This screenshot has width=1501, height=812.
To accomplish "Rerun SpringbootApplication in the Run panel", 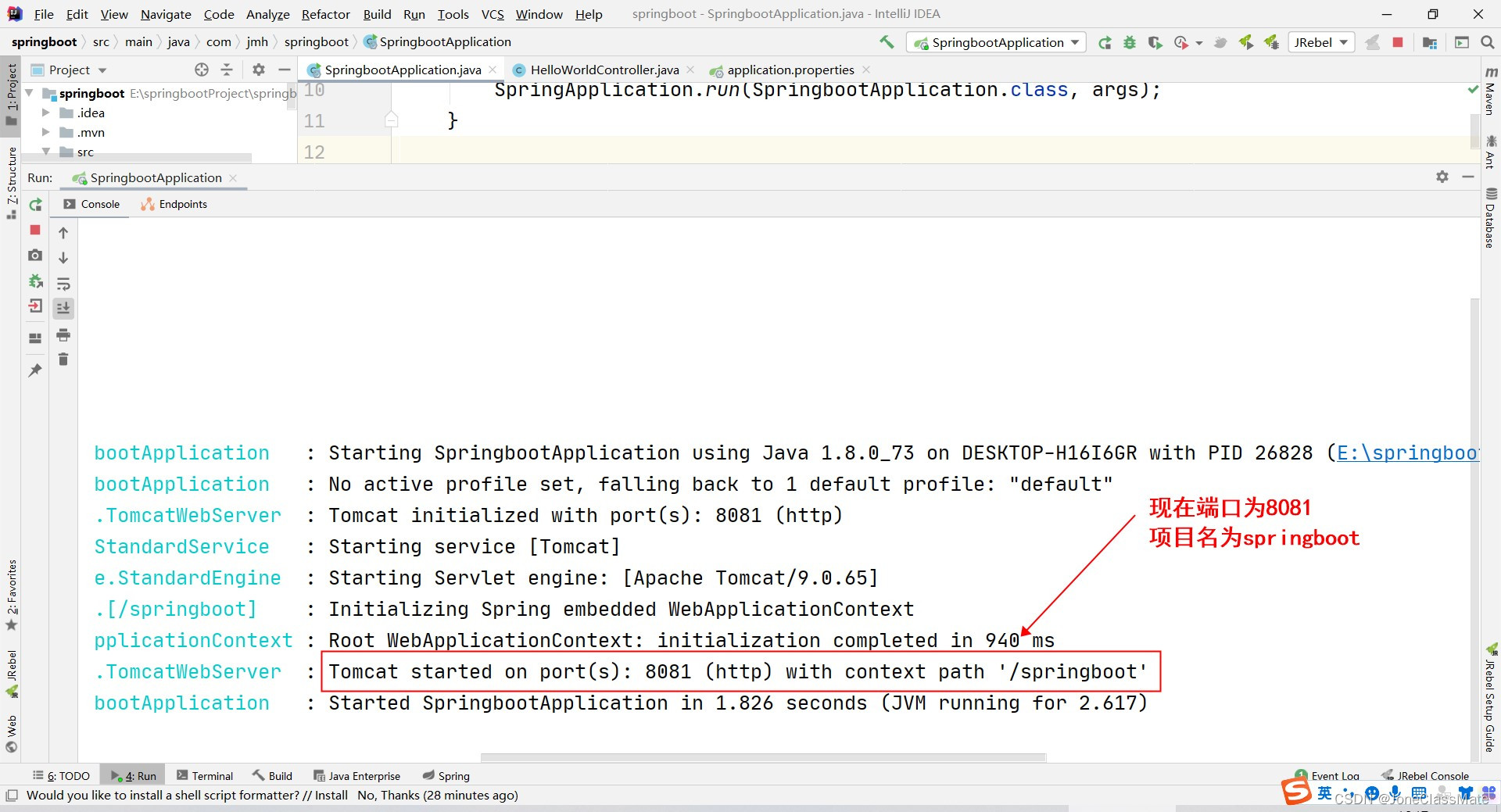I will point(35,205).
